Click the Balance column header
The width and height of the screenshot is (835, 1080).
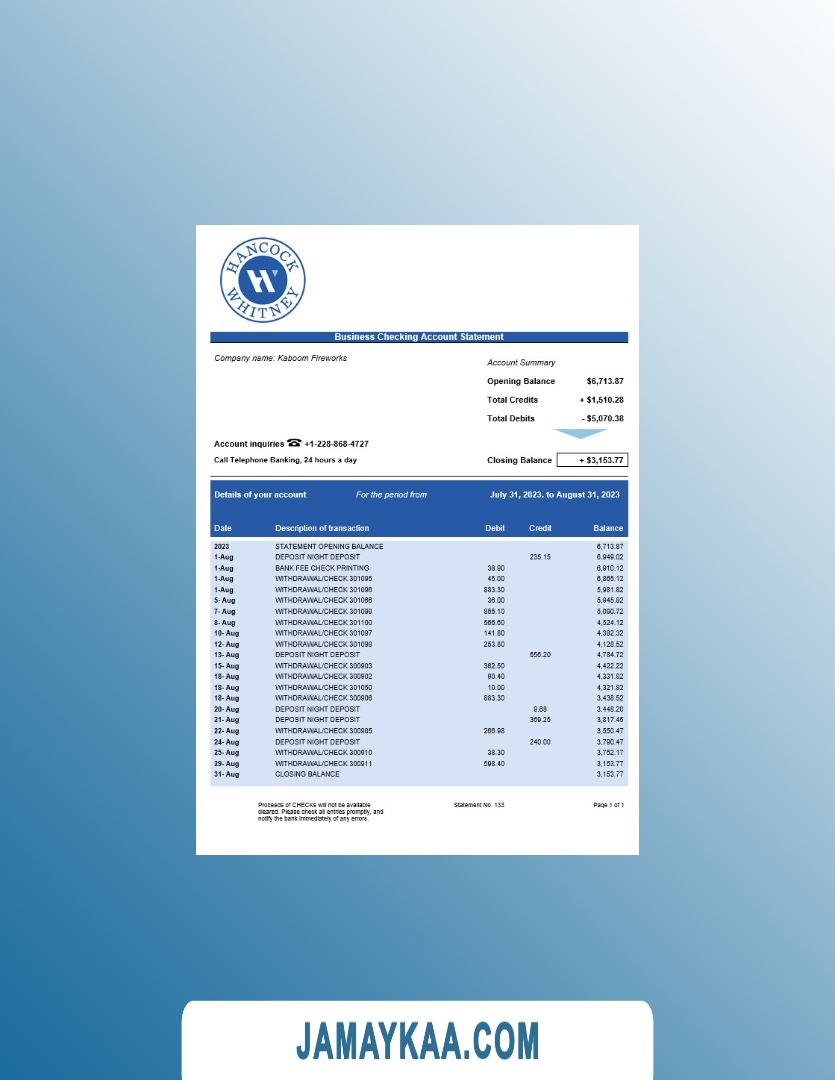pyautogui.click(x=607, y=528)
